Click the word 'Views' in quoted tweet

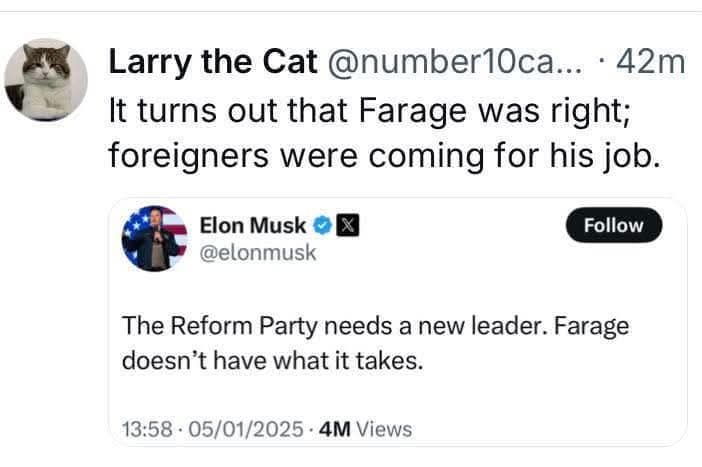click(384, 429)
